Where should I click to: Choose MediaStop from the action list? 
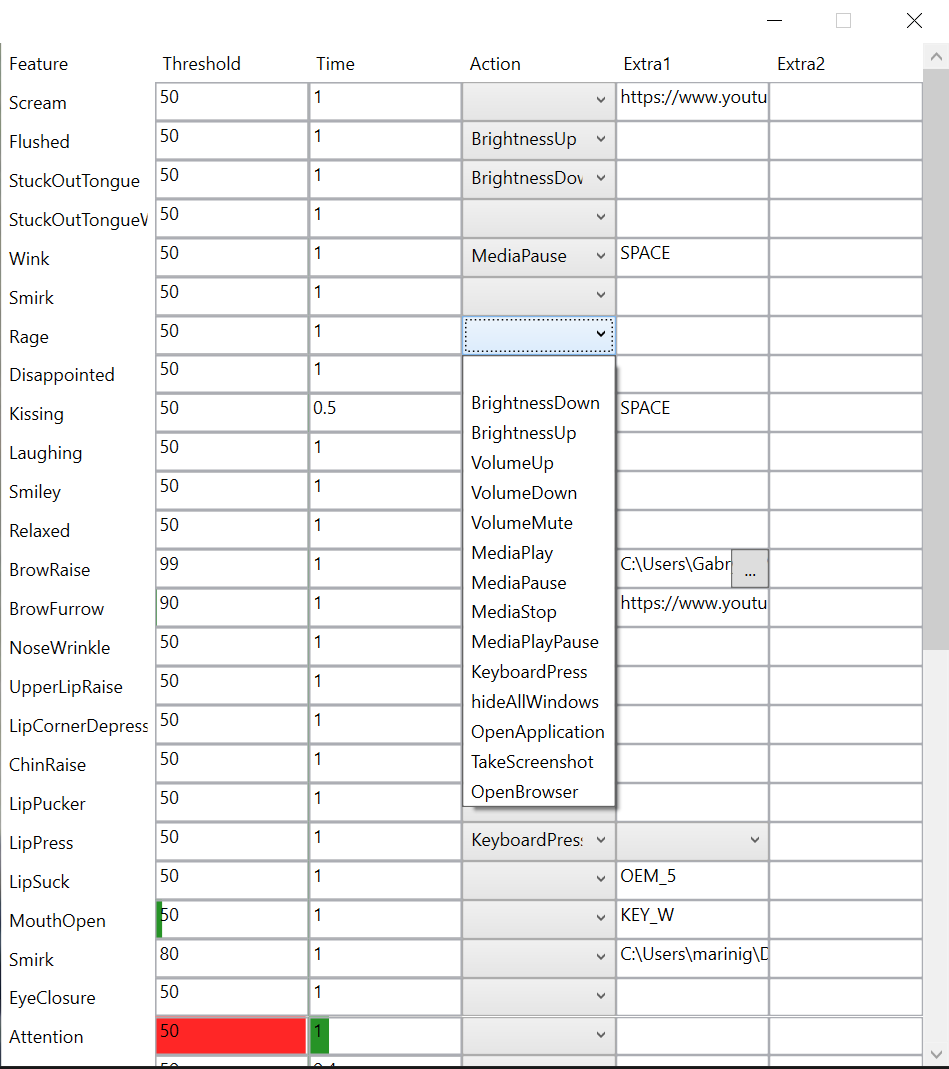[539, 612]
